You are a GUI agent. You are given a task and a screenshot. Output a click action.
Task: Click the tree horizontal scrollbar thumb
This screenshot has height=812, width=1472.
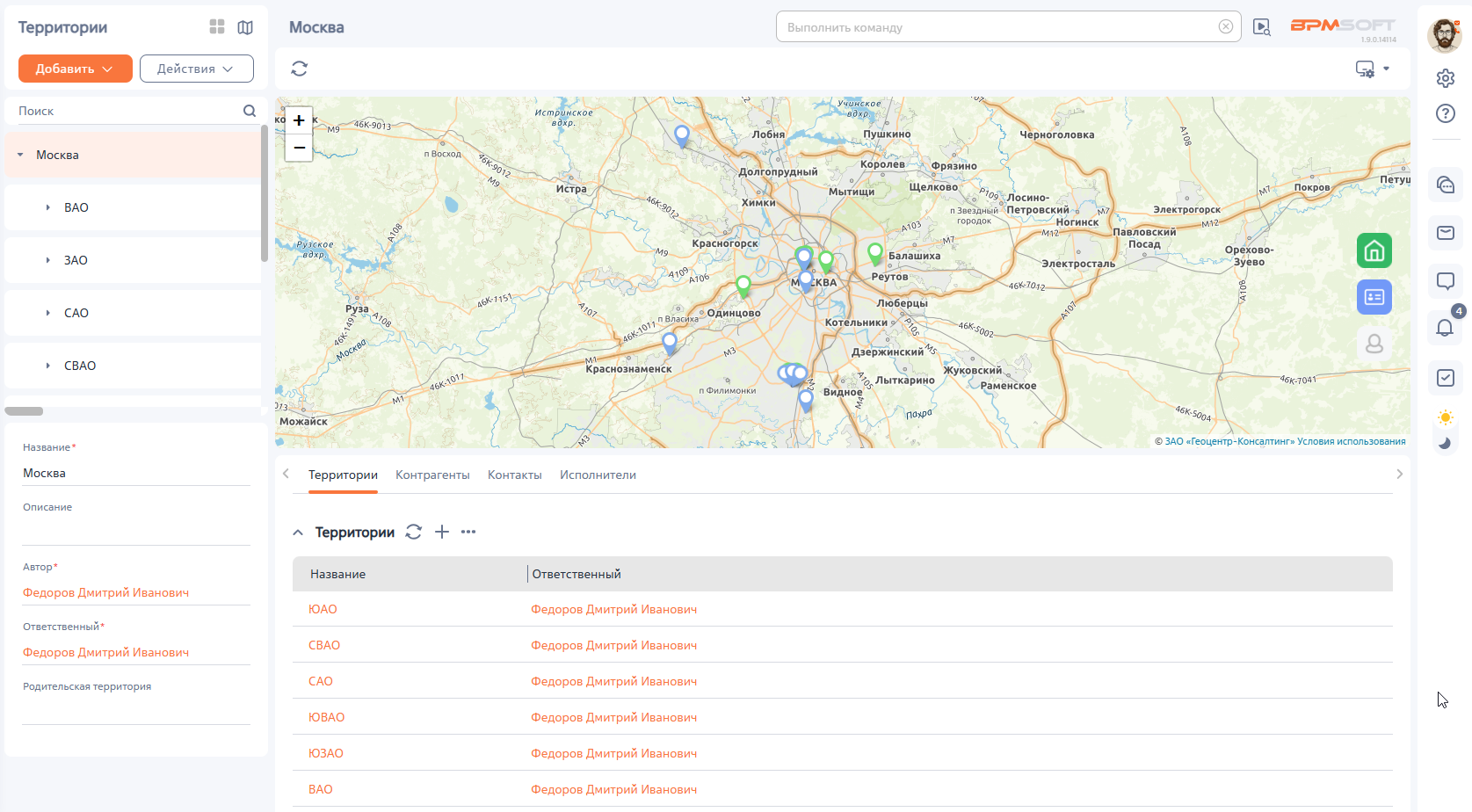pos(24,411)
